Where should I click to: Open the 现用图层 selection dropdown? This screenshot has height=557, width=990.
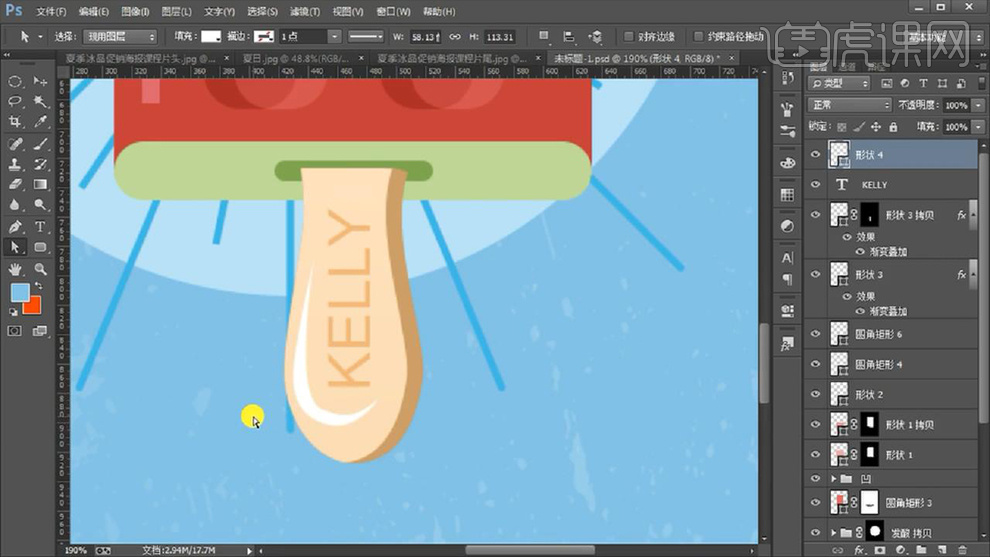click(120, 36)
